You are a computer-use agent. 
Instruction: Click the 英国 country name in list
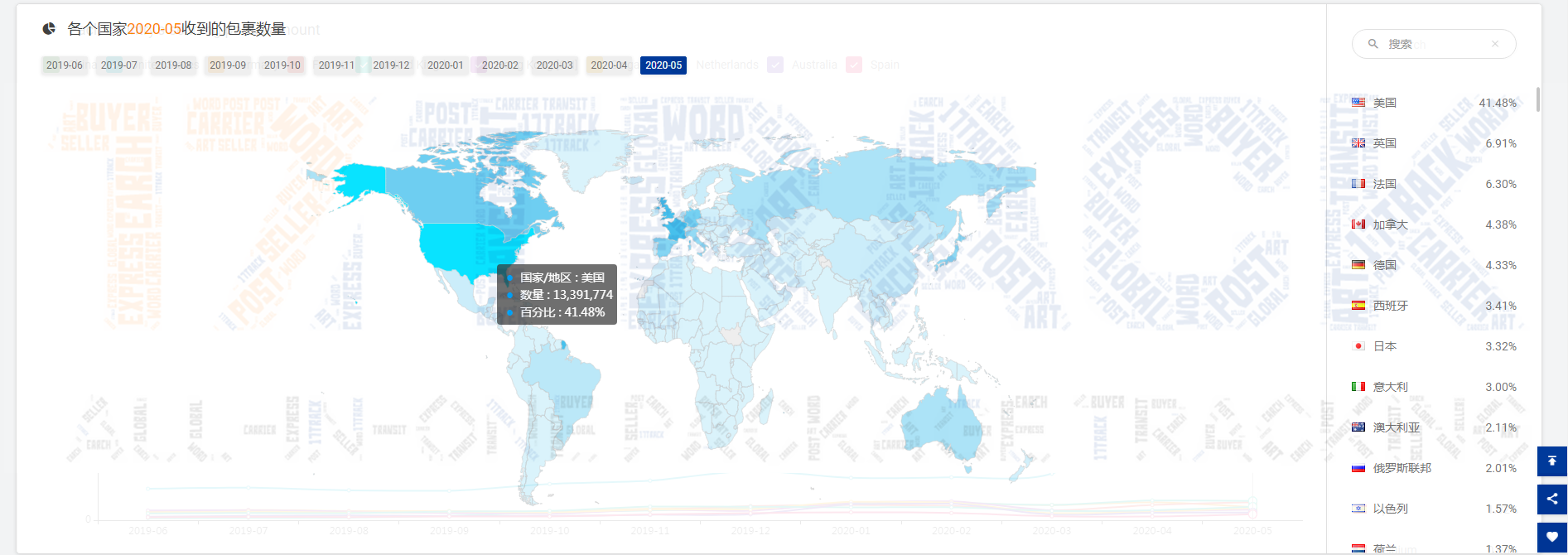click(x=1385, y=143)
